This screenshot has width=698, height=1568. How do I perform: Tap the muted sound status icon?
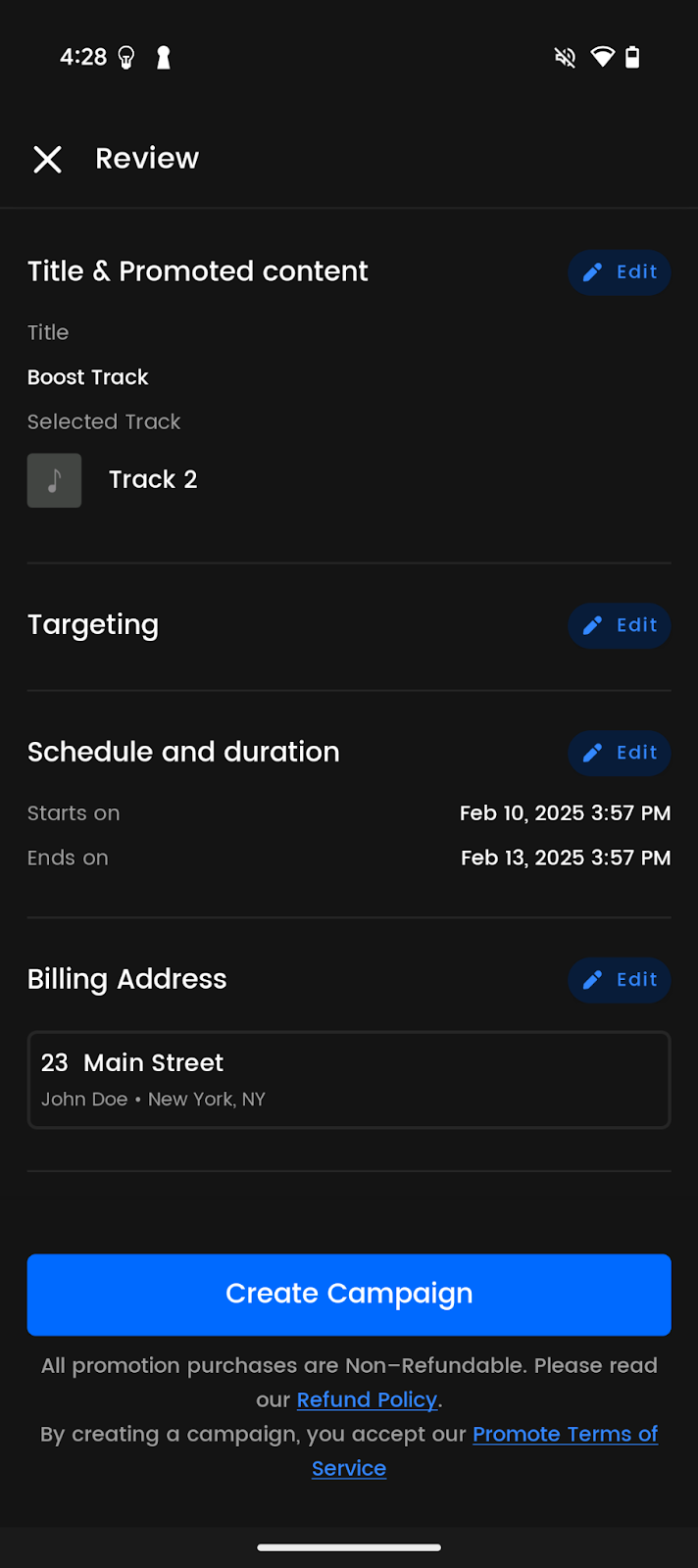[x=565, y=58]
